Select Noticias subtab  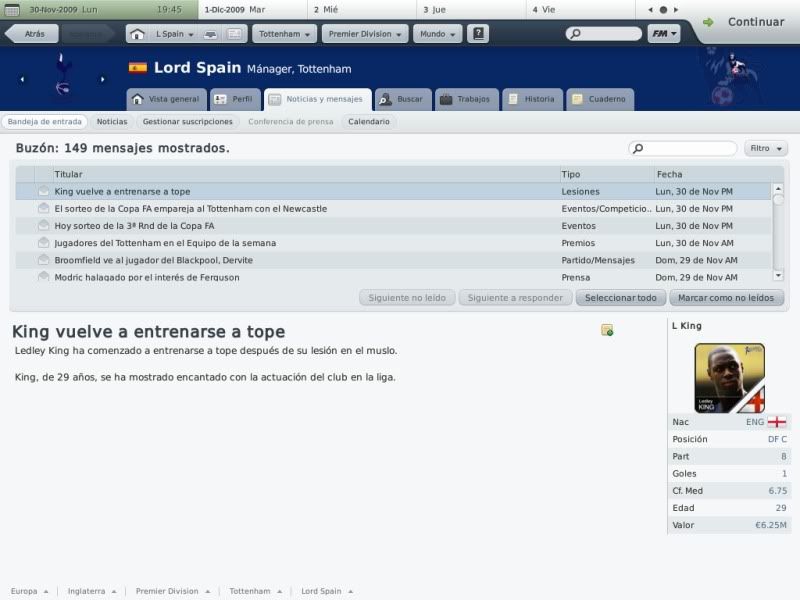coord(112,122)
